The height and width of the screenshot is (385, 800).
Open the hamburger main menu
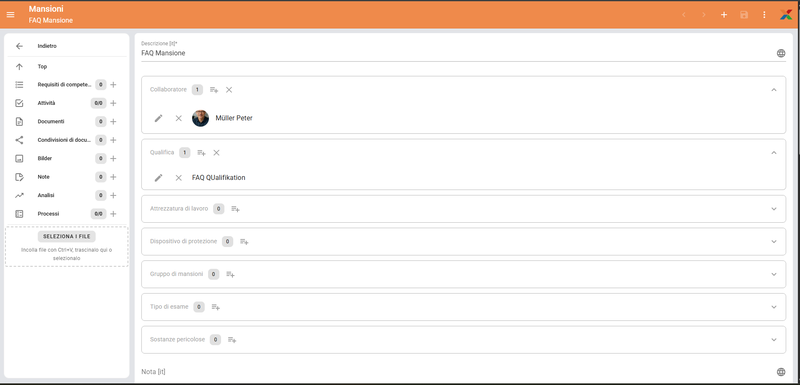pos(10,15)
